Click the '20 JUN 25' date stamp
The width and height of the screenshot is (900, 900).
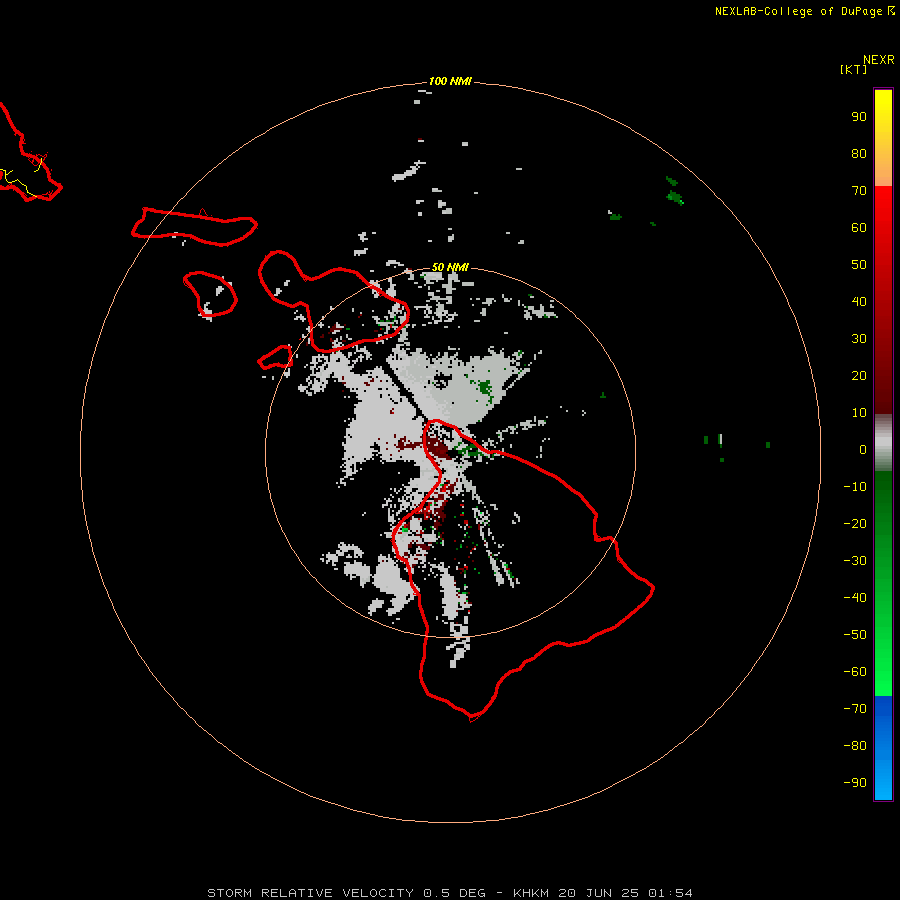coord(598,893)
